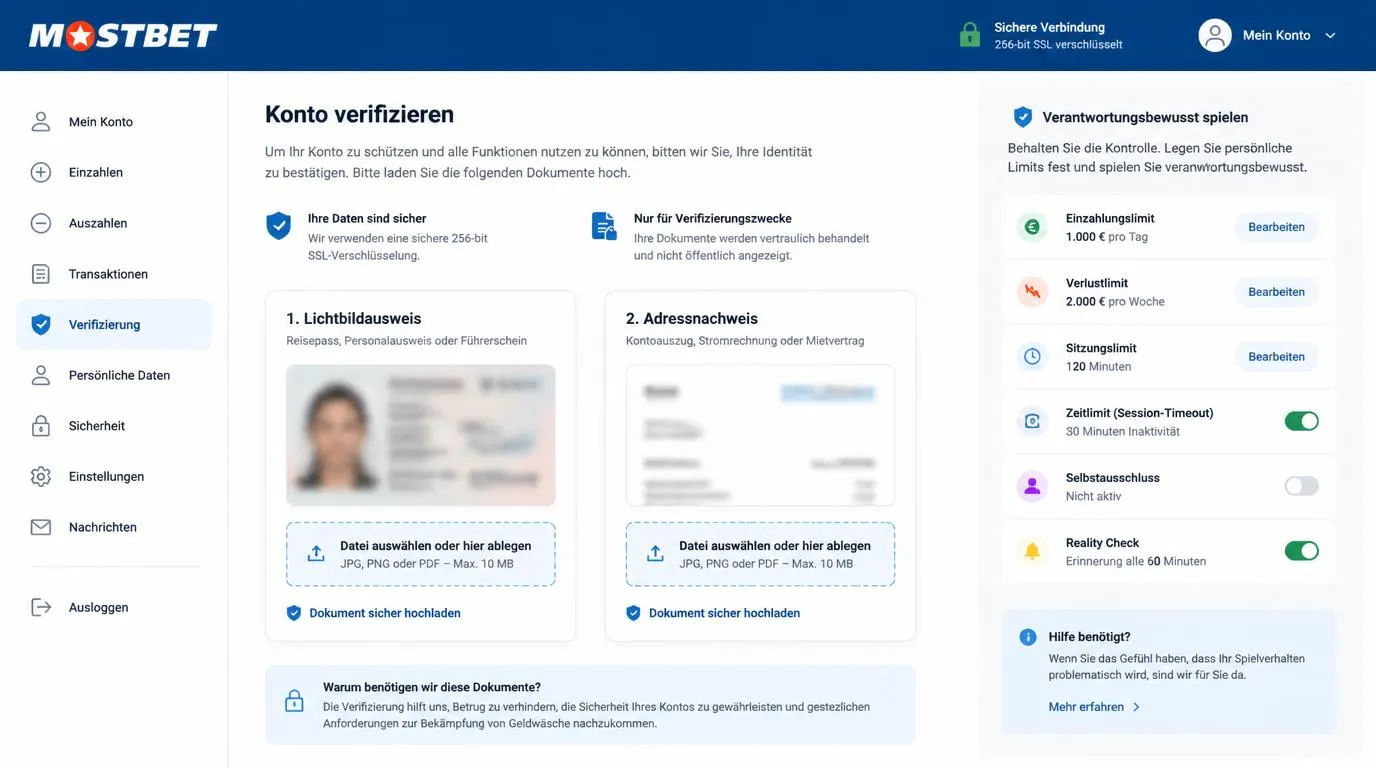Image resolution: width=1376 pixels, height=768 pixels.
Task: Select file for Lichtbildausweis upload area
Action: 421,554
